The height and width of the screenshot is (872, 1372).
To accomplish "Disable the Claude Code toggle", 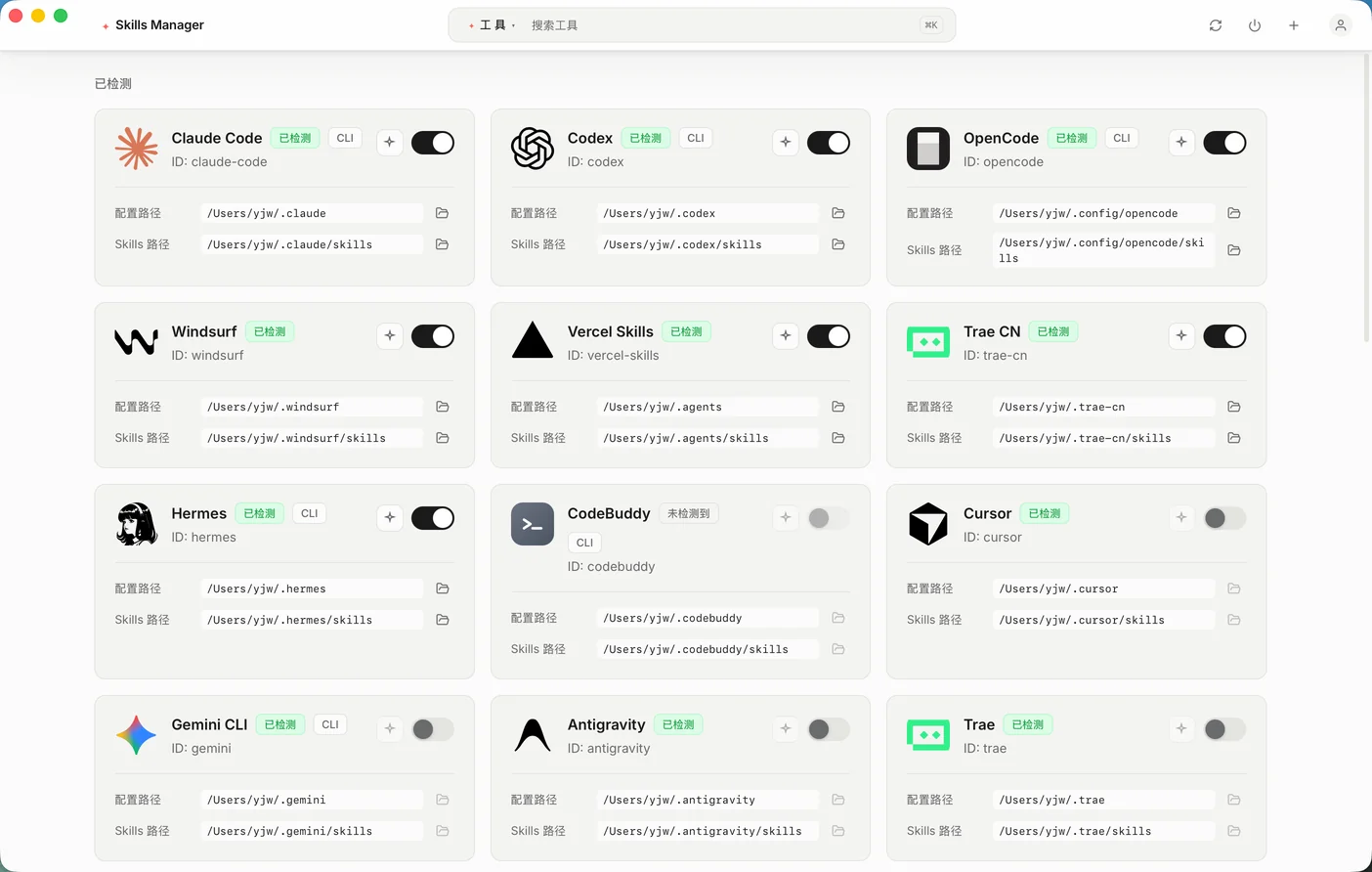I will 433,143.
